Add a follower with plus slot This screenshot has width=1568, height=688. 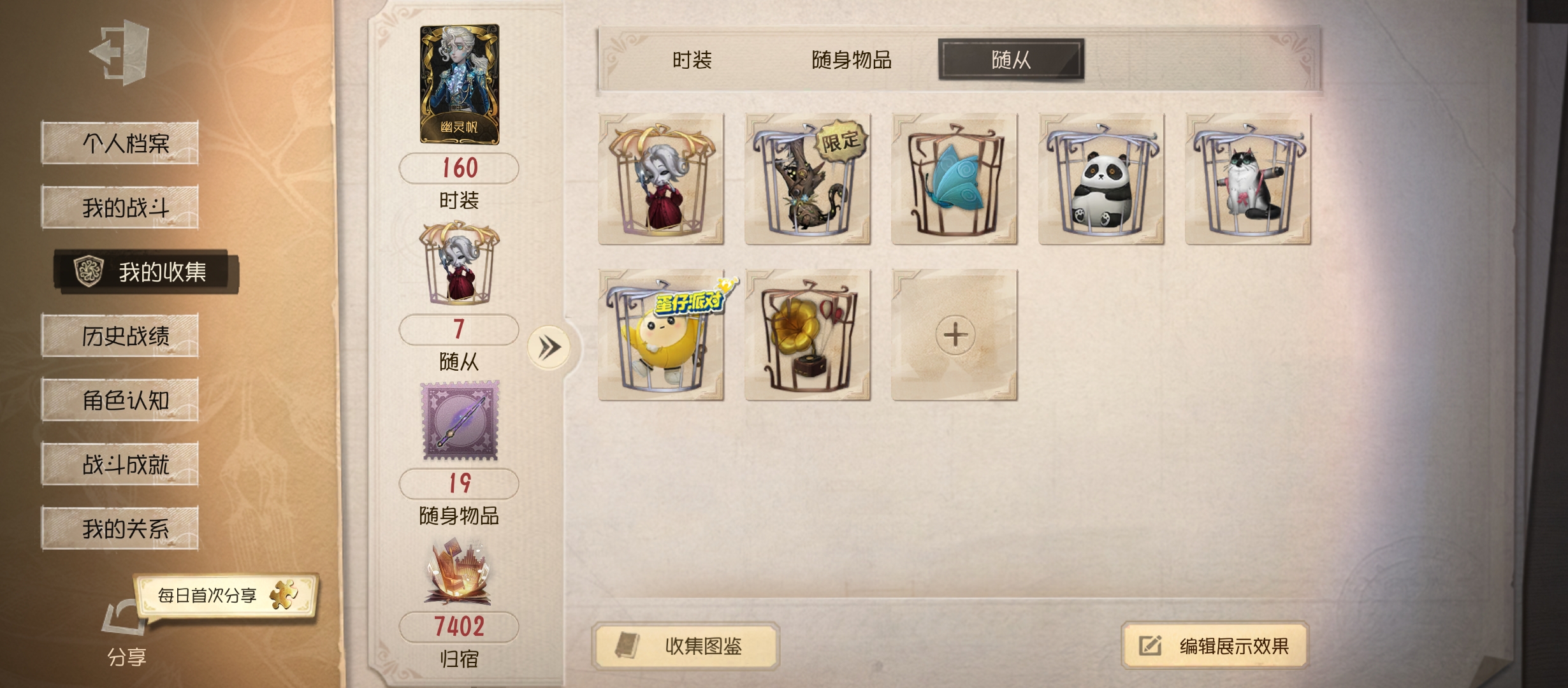tap(954, 335)
